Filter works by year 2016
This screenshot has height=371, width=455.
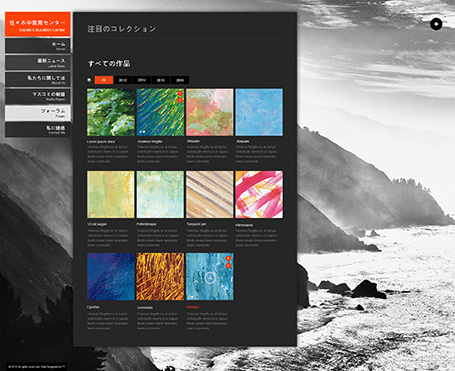click(180, 80)
